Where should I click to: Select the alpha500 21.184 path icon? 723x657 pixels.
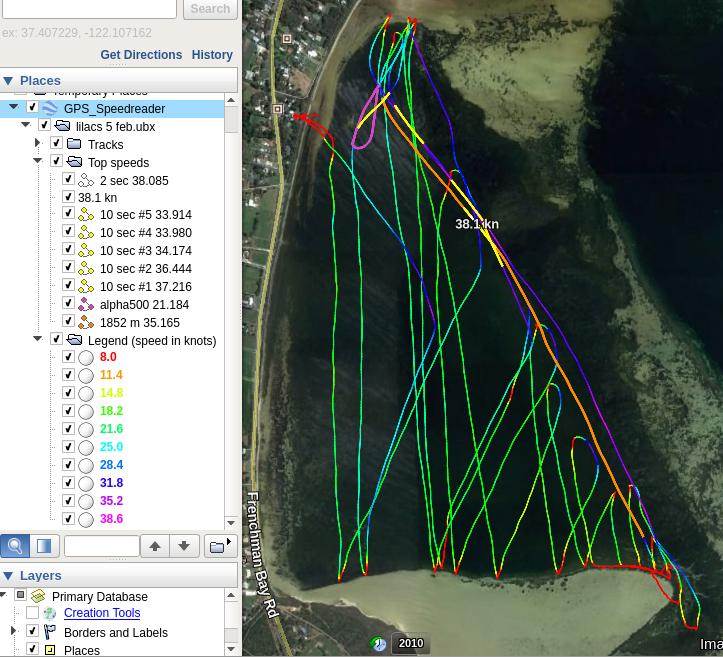(86, 305)
